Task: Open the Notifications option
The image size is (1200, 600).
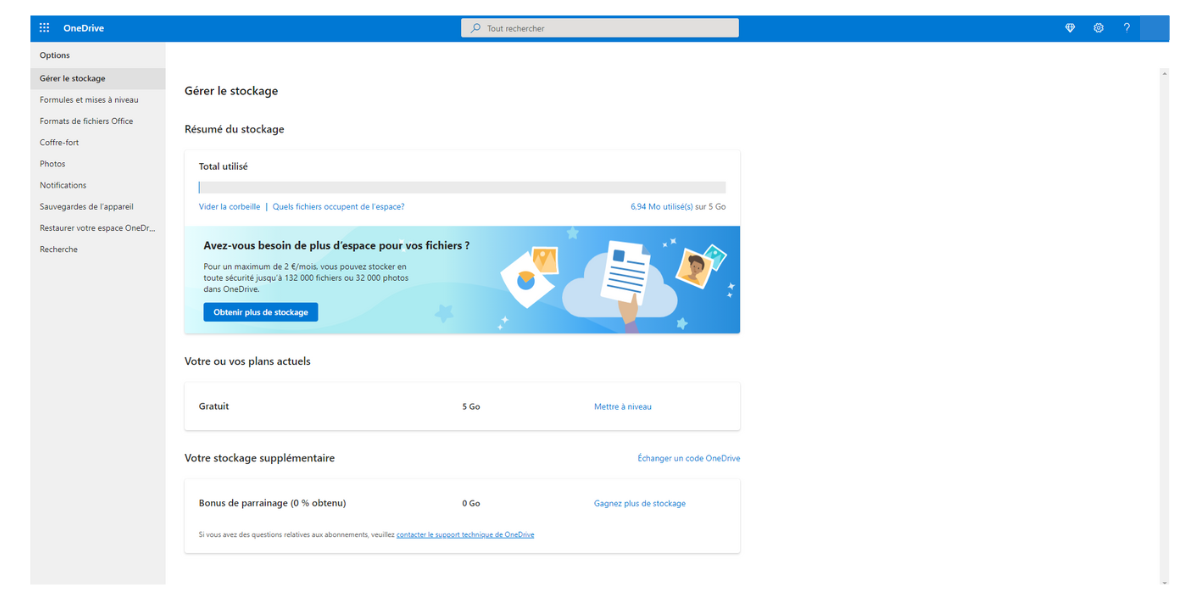Action: 98,185
